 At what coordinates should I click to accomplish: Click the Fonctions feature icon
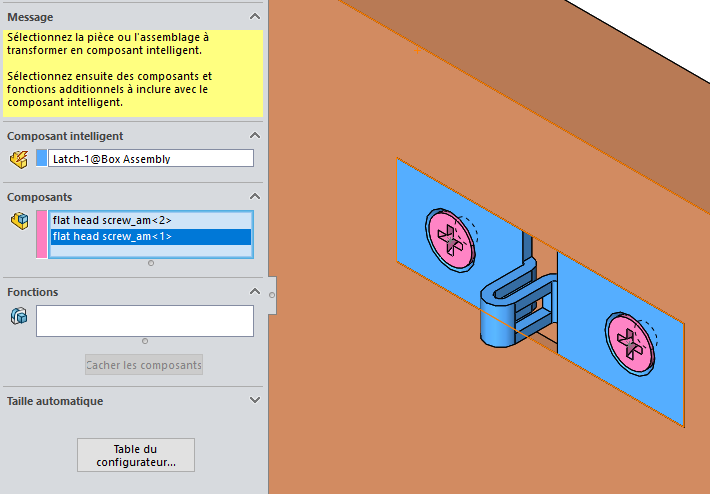[x=19, y=316]
